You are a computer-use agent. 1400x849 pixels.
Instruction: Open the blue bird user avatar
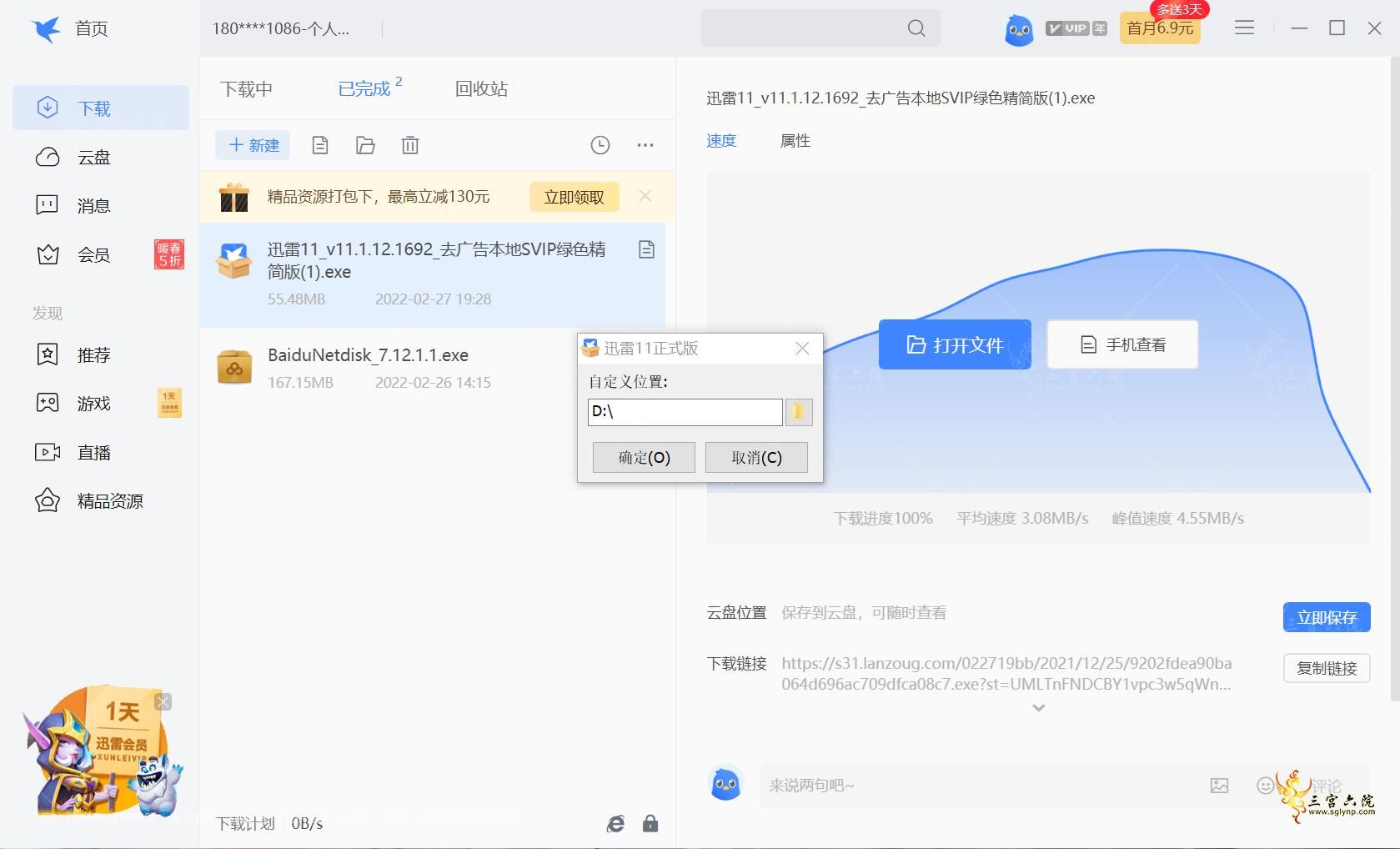coord(1019,30)
